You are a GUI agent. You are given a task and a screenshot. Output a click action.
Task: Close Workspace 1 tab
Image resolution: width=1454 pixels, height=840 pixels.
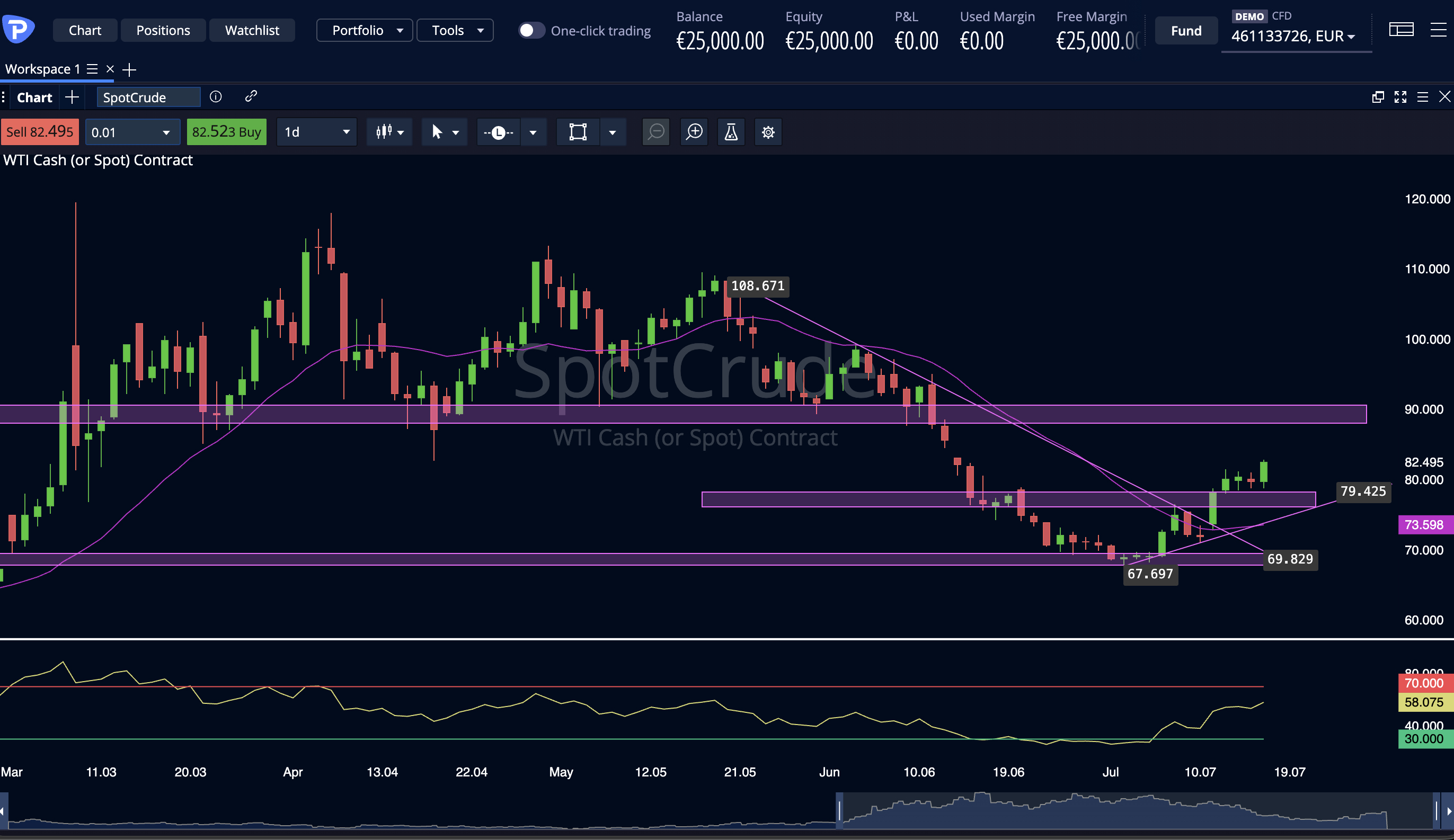(110, 69)
